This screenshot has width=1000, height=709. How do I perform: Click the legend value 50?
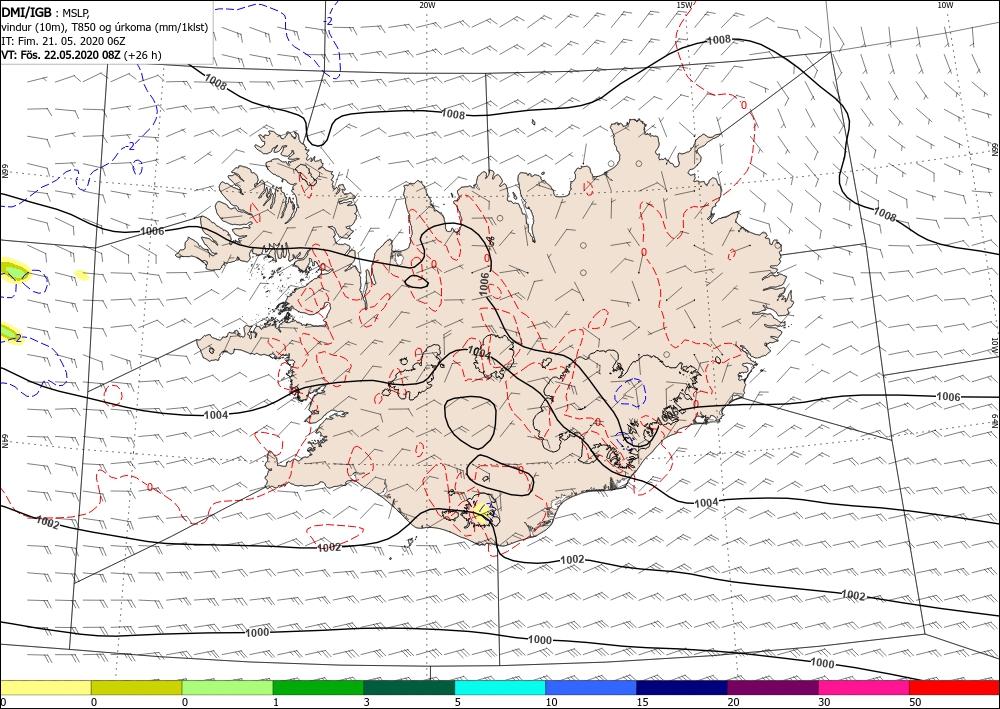[915, 702]
